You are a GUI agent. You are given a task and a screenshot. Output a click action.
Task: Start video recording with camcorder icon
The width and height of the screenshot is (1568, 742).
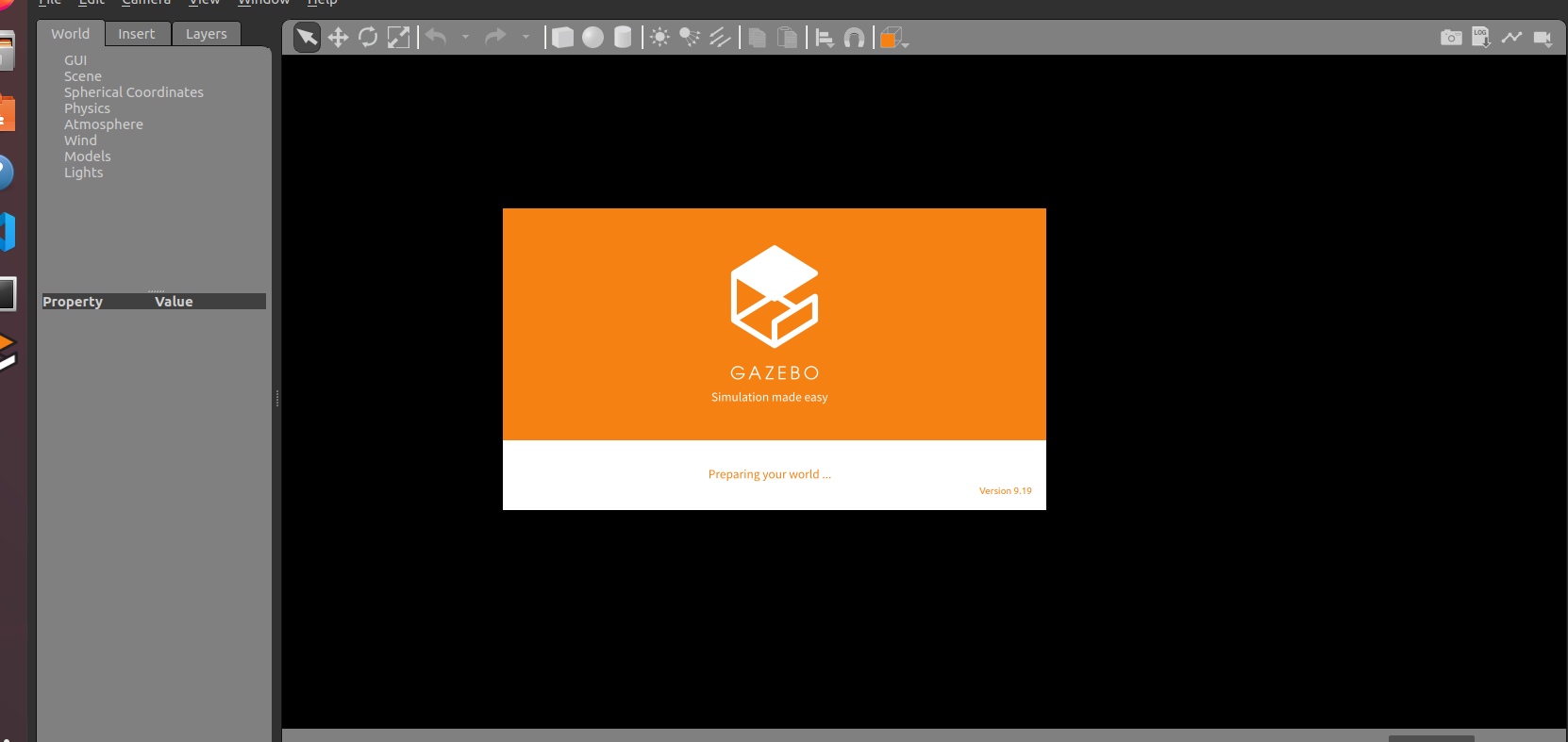pos(1543,38)
